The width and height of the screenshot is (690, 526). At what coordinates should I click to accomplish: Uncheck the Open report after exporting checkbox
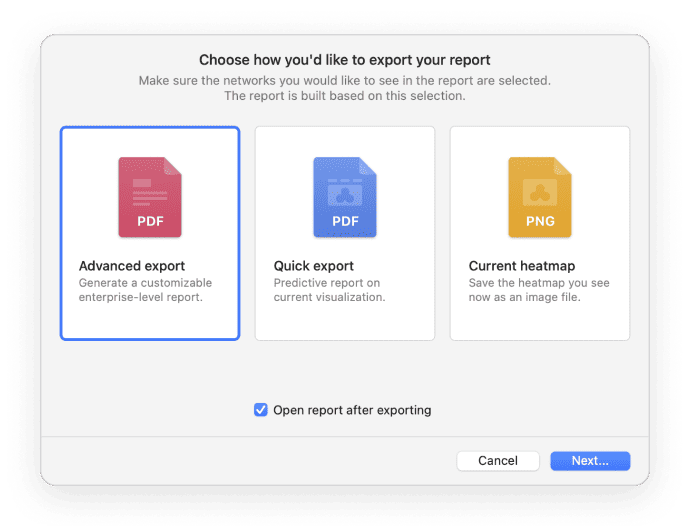click(261, 410)
